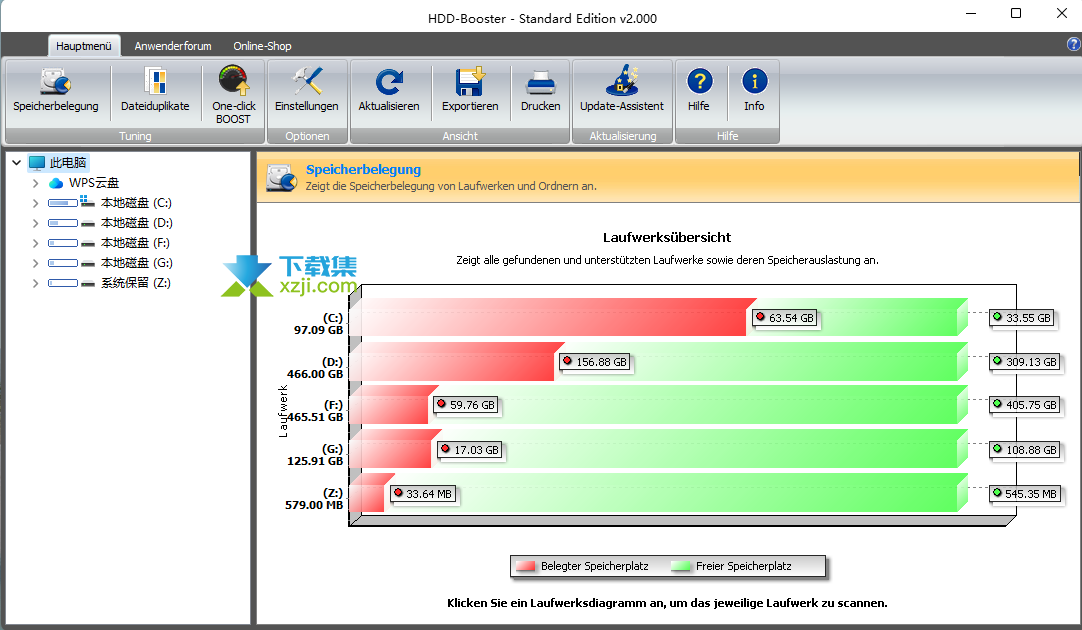Screen dimensions: 1082x630
Task: Expand the 本地磁盘 (G:) node
Action: click(x=35, y=263)
